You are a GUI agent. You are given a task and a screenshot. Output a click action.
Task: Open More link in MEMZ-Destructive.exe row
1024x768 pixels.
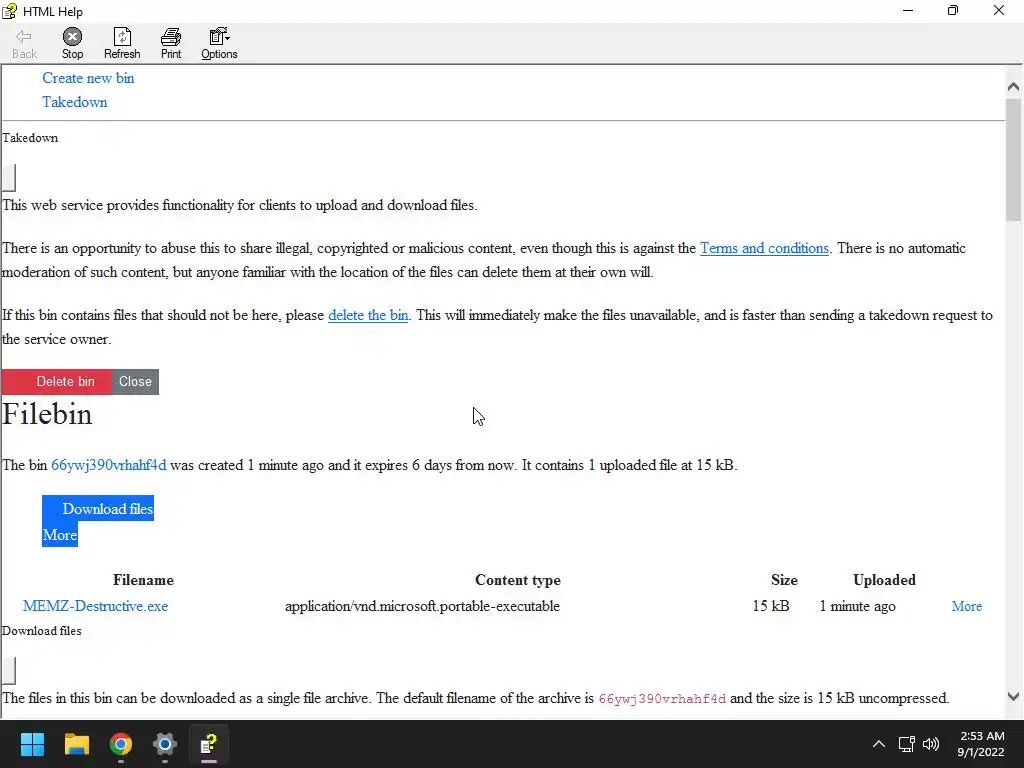tap(967, 606)
